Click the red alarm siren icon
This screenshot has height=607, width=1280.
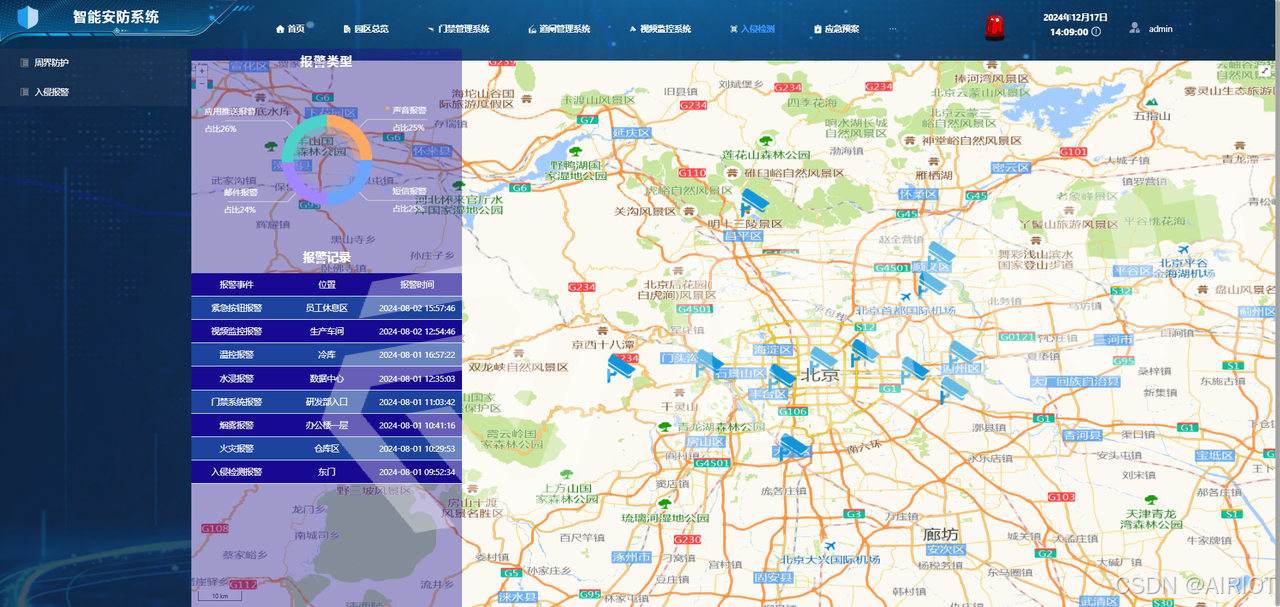coord(994,27)
